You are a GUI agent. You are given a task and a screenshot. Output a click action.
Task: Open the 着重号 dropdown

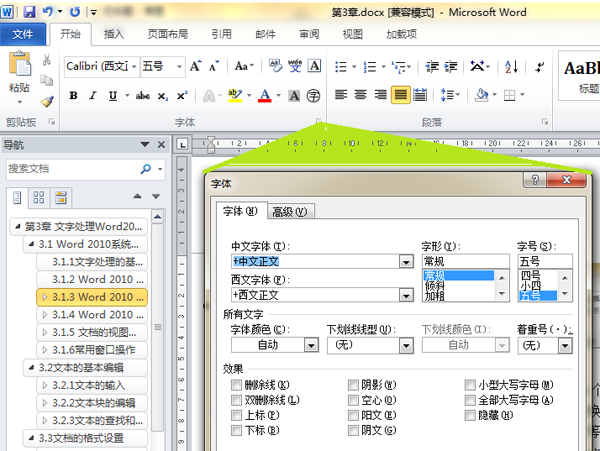tap(564, 345)
